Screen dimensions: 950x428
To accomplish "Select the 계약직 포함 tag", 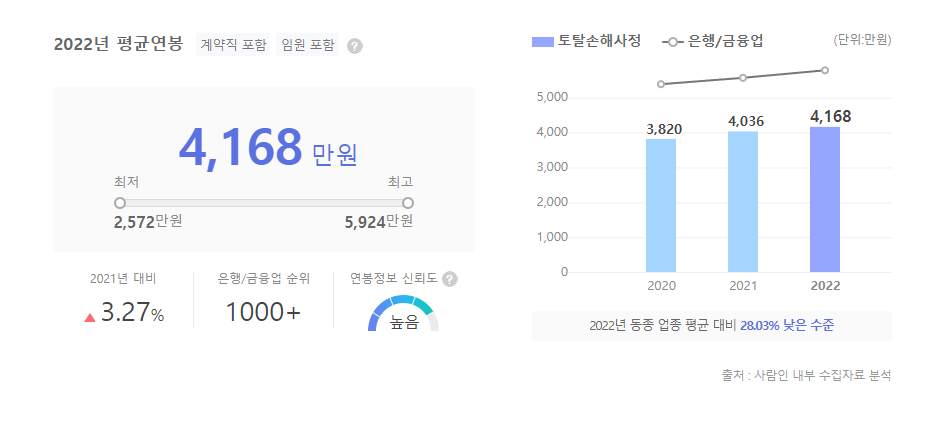I will (233, 45).
